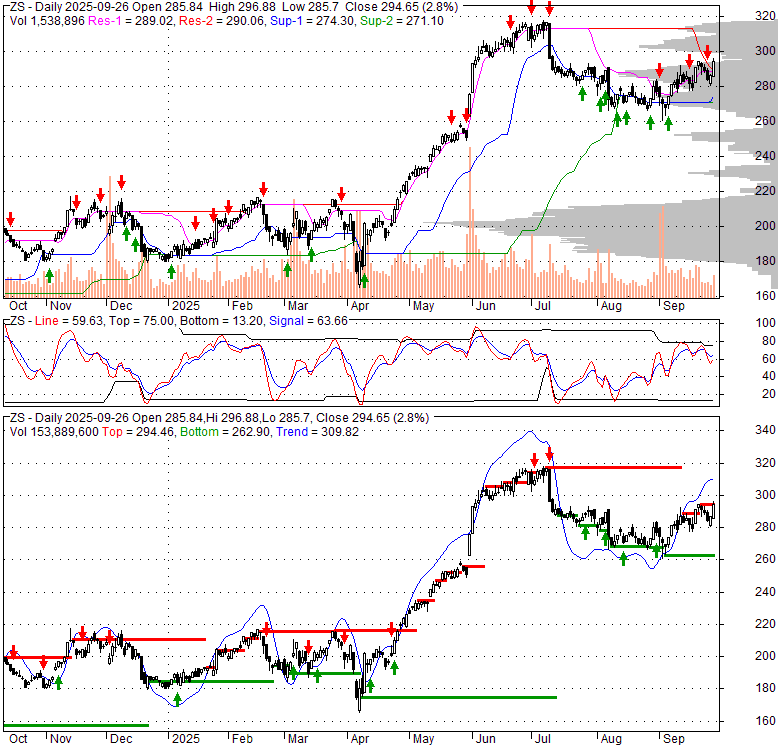
Task: Click the 'Apr' month label under top chart
Action: pyautogui.click(x=360, y=306)
